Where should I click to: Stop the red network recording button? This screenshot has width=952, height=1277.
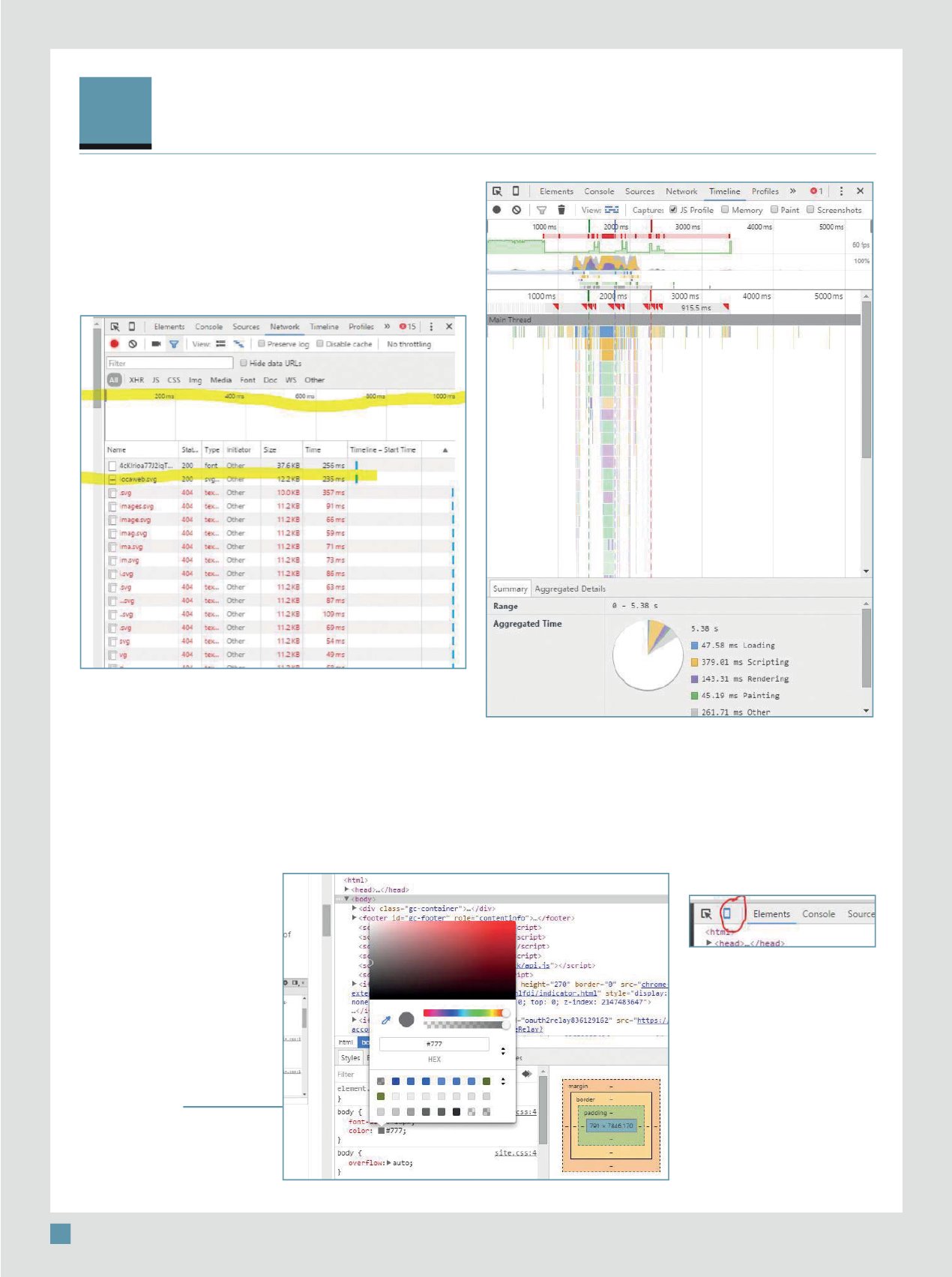click(x=115, y=344)
